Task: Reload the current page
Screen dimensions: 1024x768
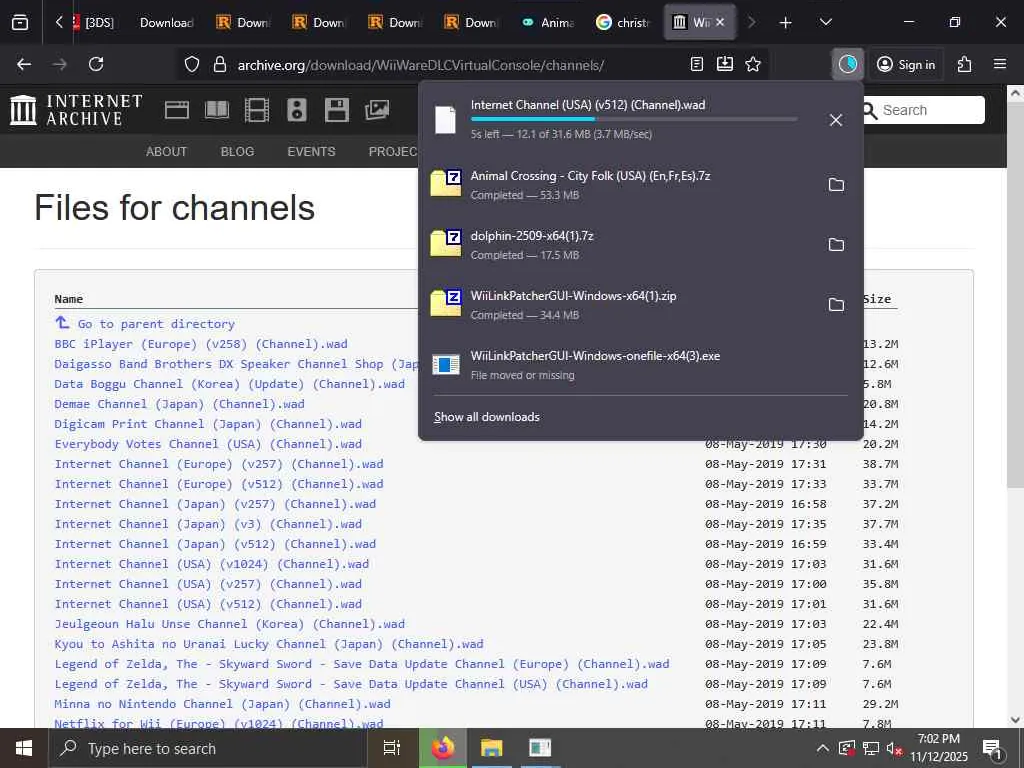Action: (x=96, y=64)
